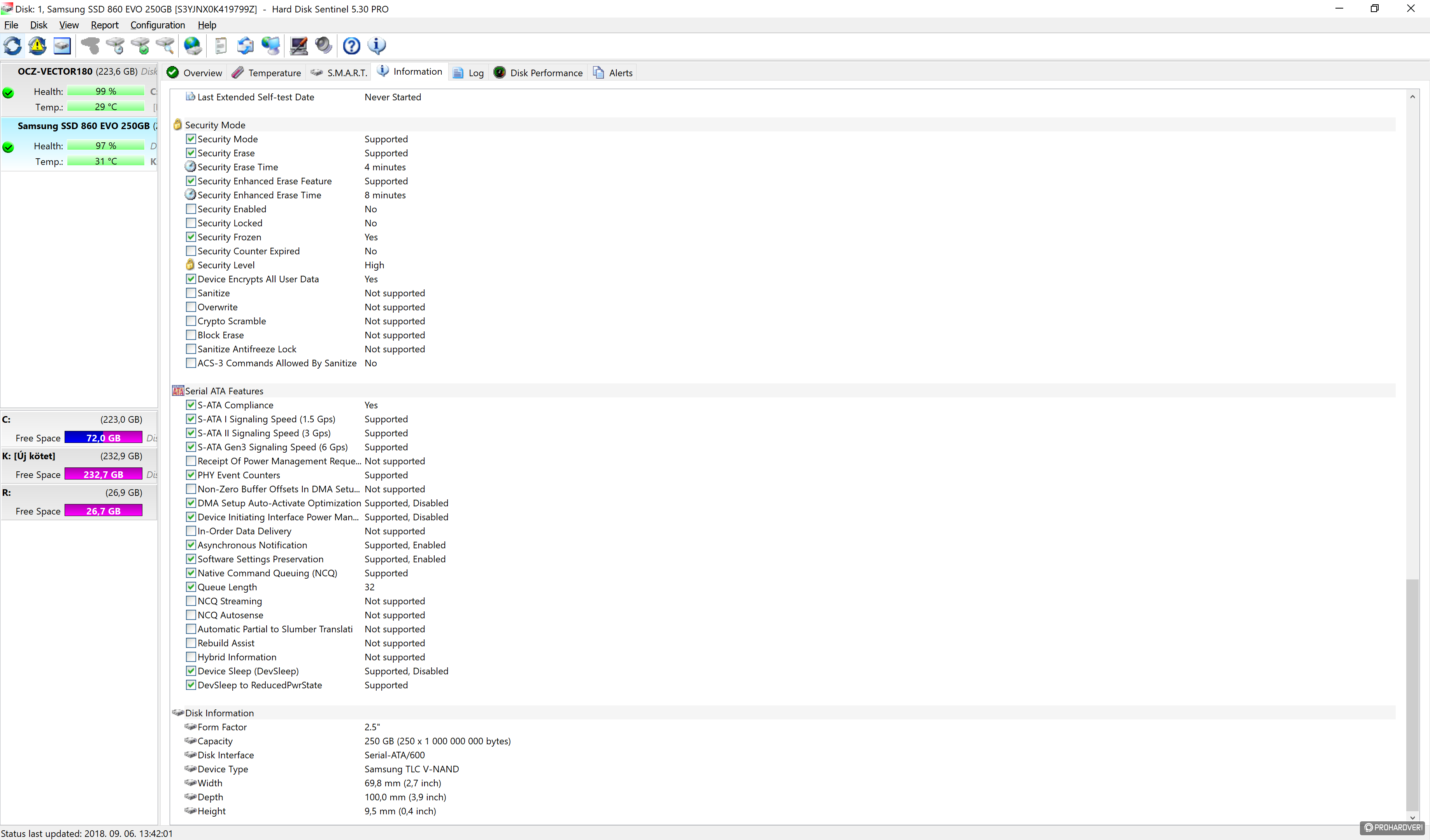Click the ATA icon beside Serial ATA Features
This screenshot has width=1430, height=840.
[178, 390]
